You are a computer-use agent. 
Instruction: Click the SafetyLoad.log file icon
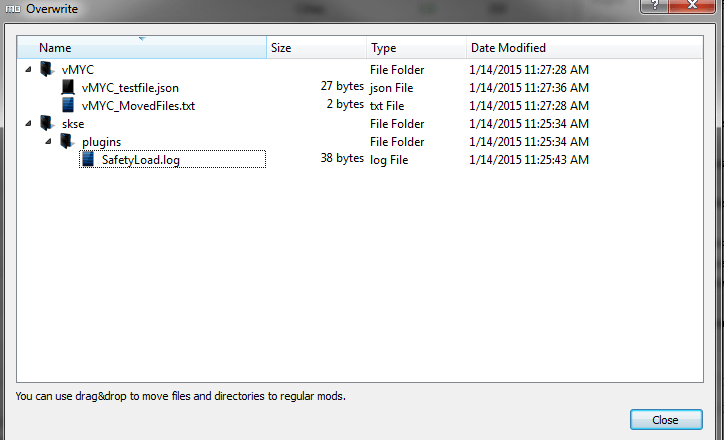pyautogui.click(x=88, y=159)
